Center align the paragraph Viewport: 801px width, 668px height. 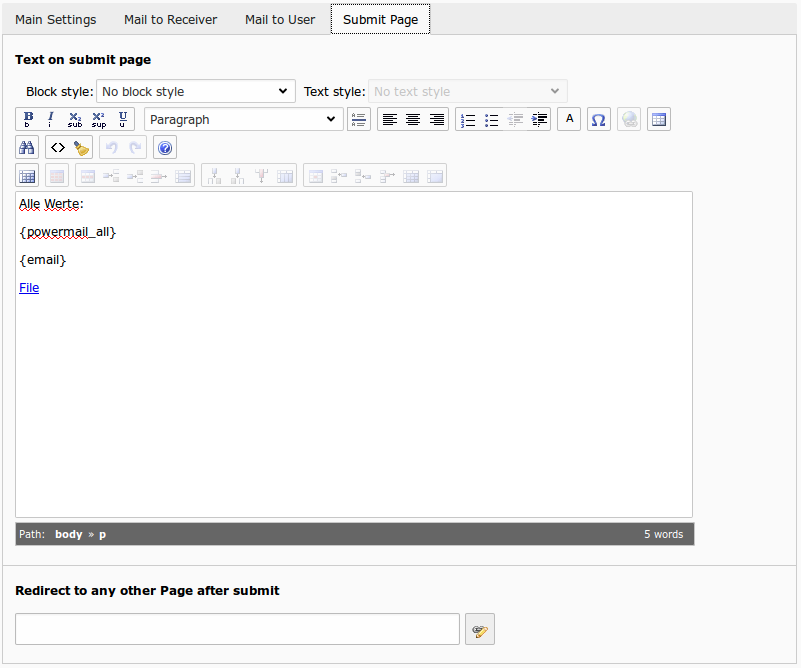point(413,120)
